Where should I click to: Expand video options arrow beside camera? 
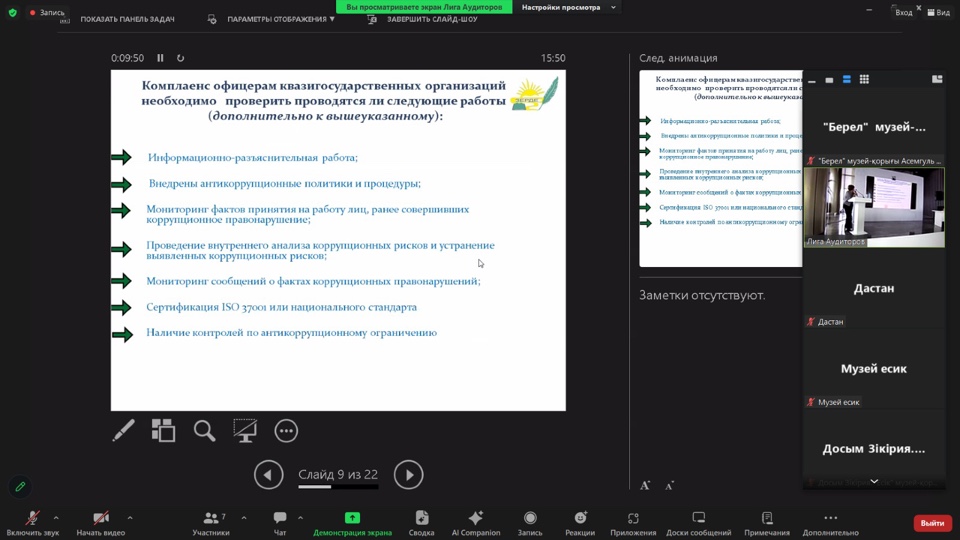[x=130, y=518]
